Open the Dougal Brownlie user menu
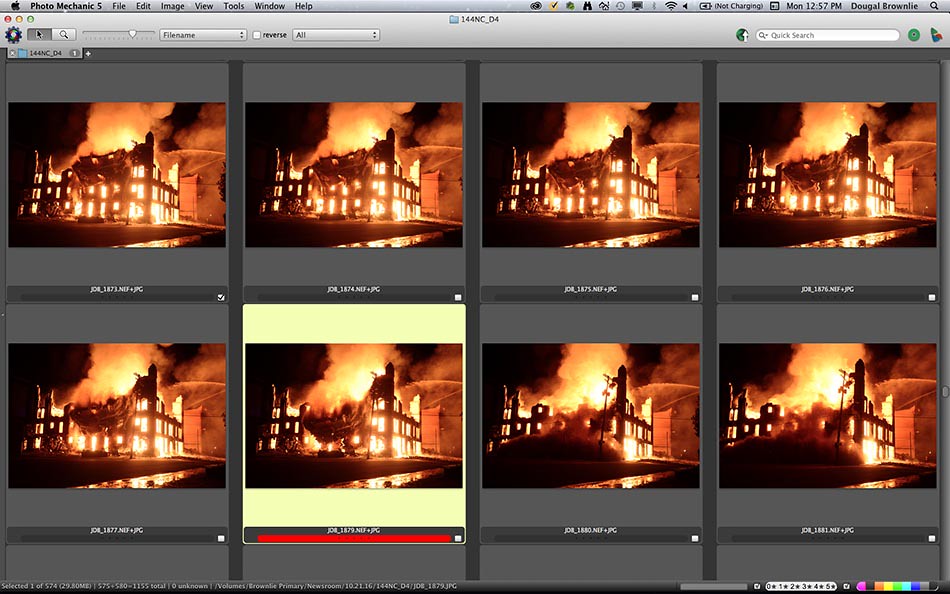 [884, 6]
